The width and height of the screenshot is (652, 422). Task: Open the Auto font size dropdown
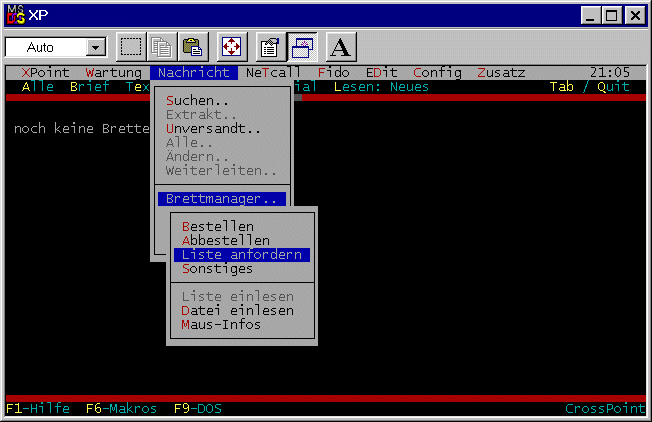point(96,47)
